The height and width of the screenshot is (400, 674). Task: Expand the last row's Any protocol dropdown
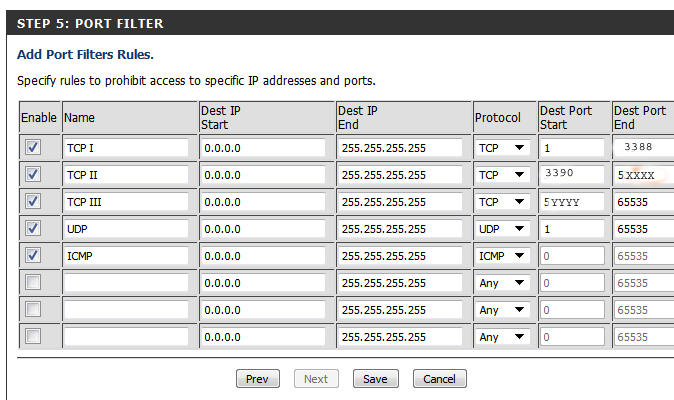(502, 337)
